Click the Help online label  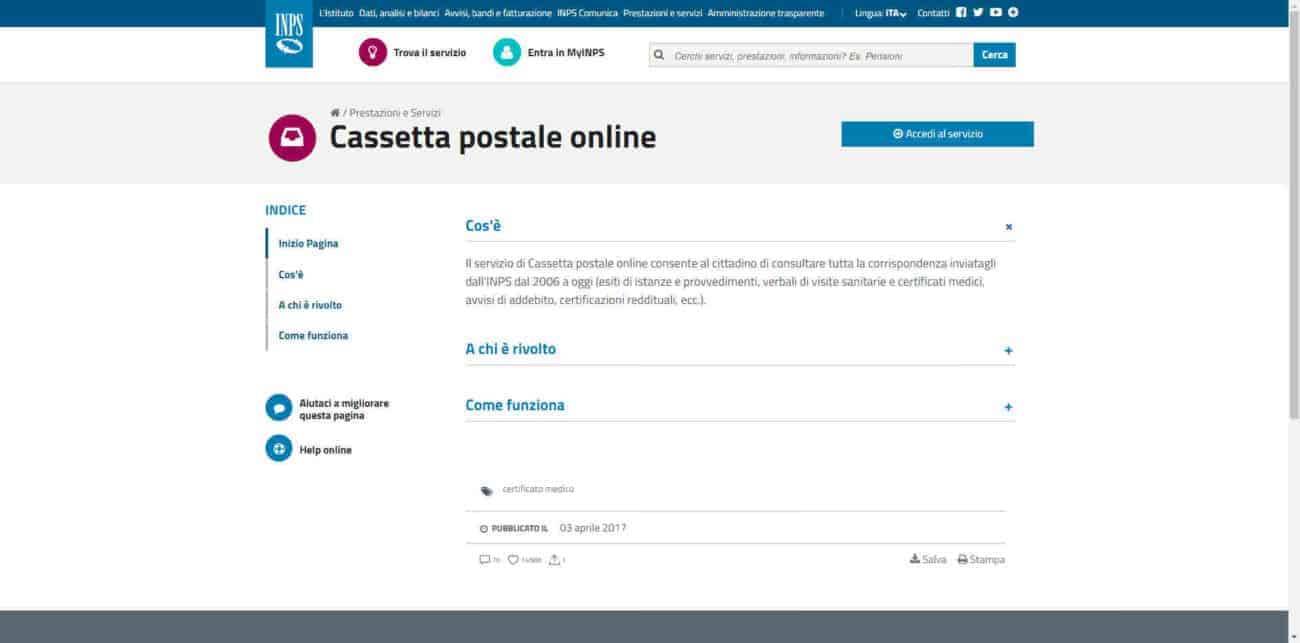pyautogui.click(x=326, y=450)
